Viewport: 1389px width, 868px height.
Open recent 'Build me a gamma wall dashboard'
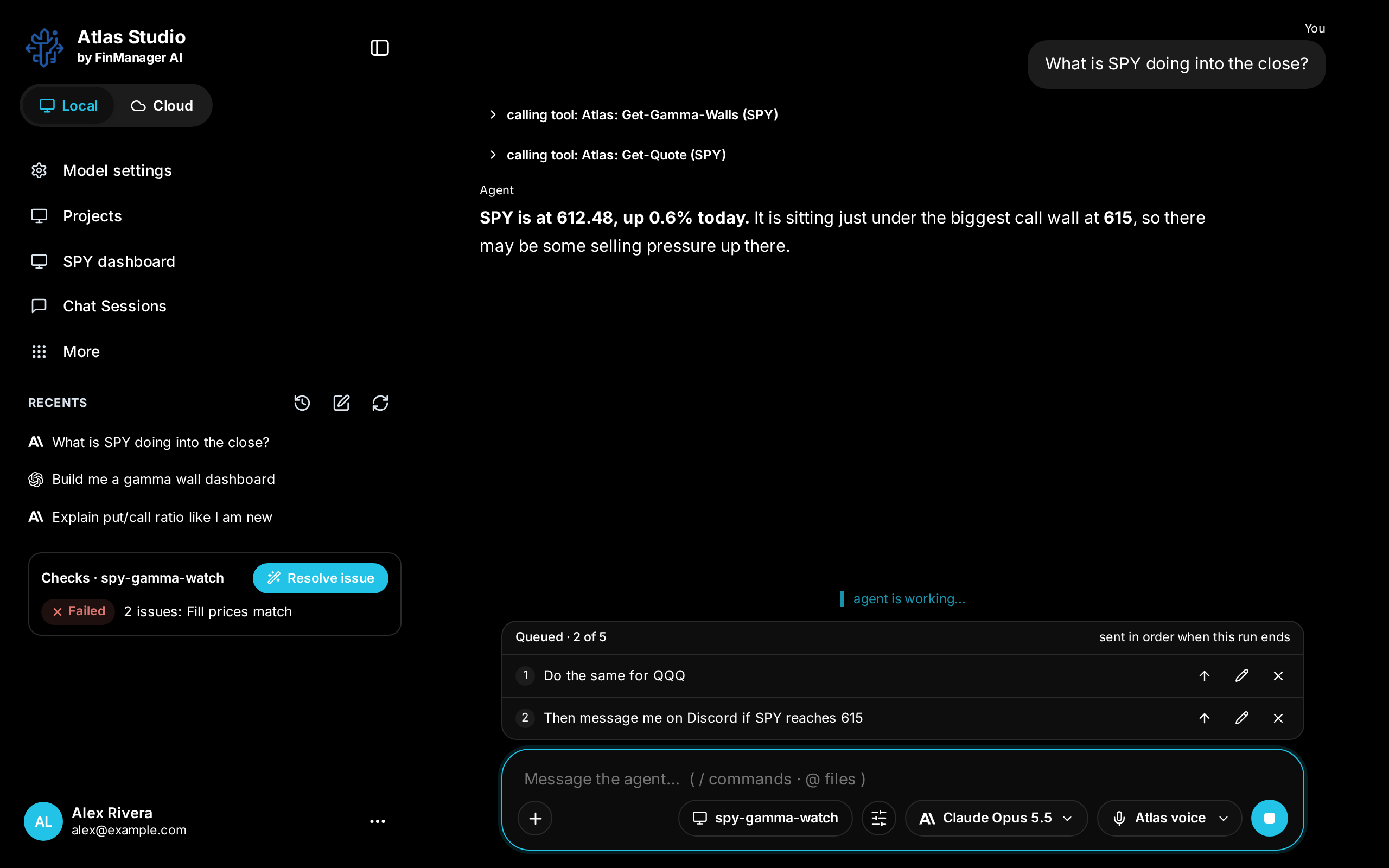152,480
